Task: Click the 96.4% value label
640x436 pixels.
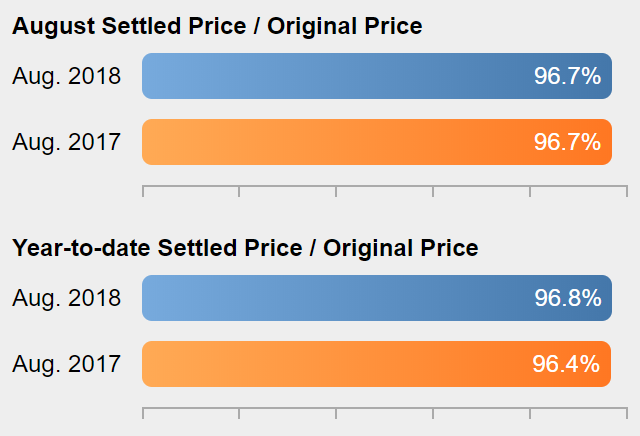Action: coord(566,364)
